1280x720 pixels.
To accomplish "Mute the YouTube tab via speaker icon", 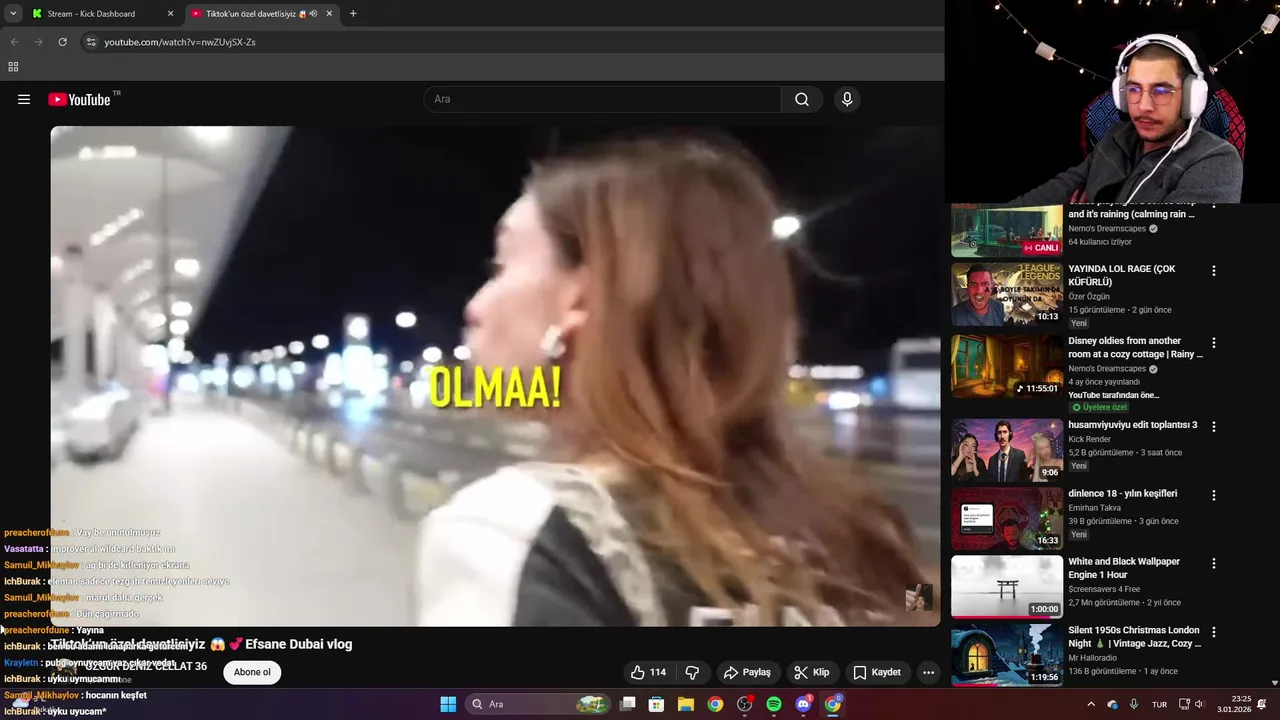I will pos(313,14).
